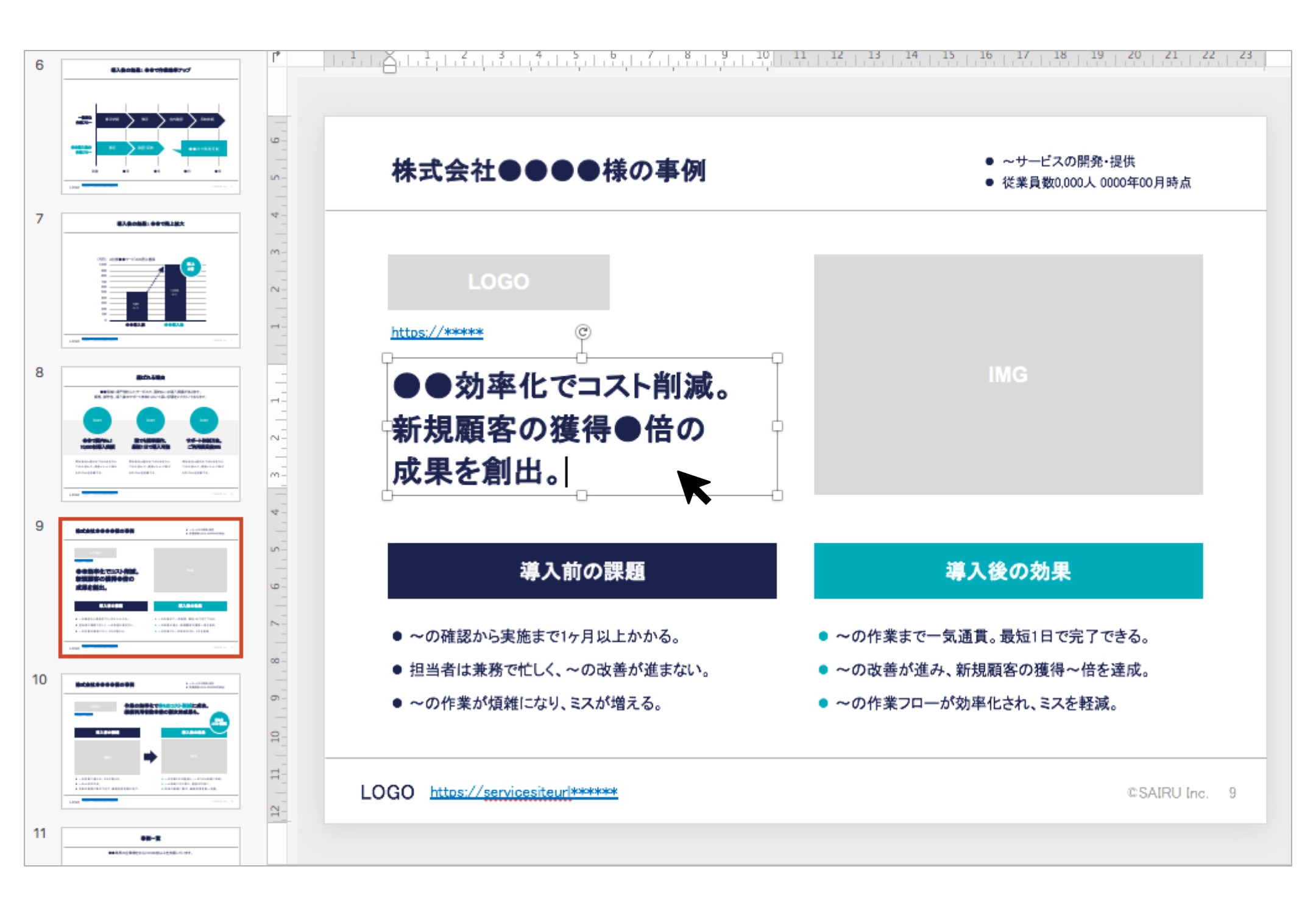
Task: Click inside the text line 新規顧客の獲得●倍の
Action: tap(548, 430)
